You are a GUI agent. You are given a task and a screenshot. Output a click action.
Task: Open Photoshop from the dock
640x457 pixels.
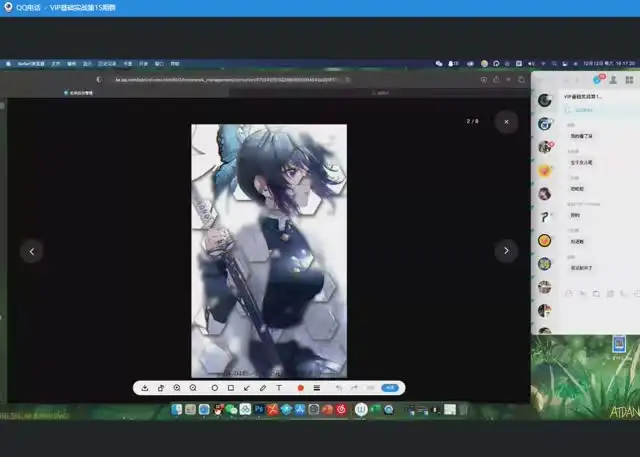(x=258, y=409)
